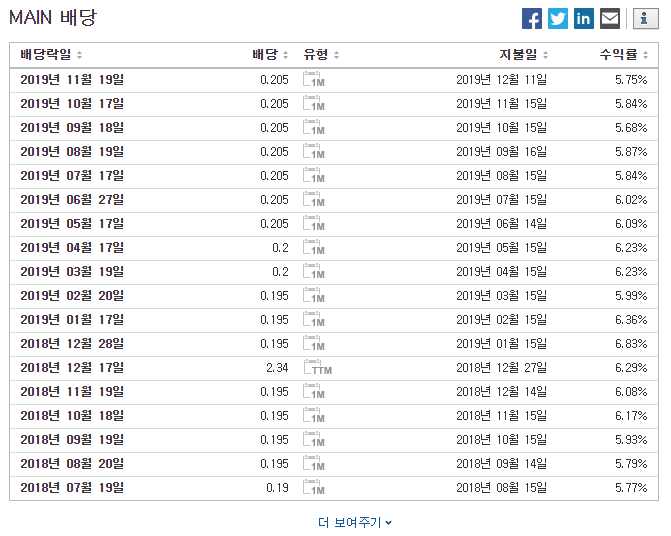Image resolution: width=671 pixels, height=536 pixels.
Task: Send the page by email icon
Action: (610, 19)
